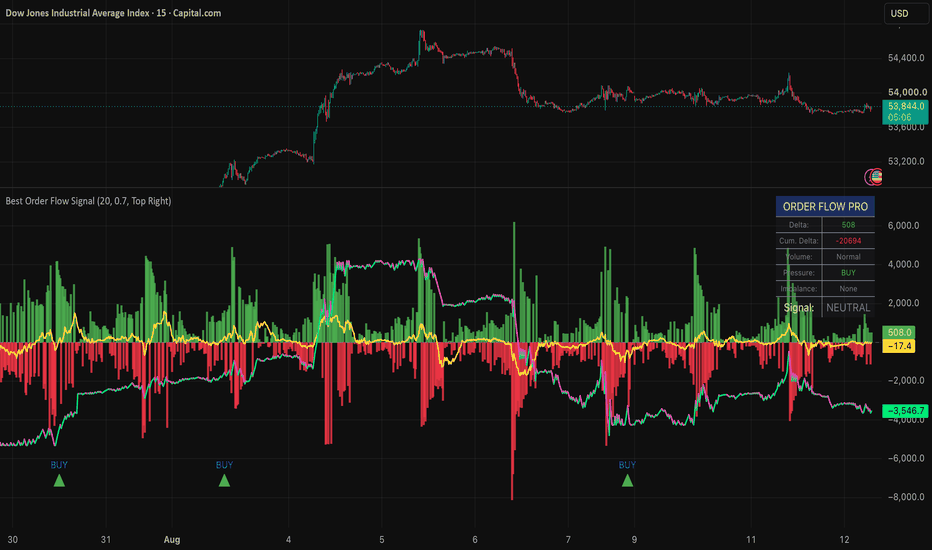Click the 53,200.0 price axis label
Image resolution: width=932 pixels, height=550 pixels.
(x=906, y=161)
